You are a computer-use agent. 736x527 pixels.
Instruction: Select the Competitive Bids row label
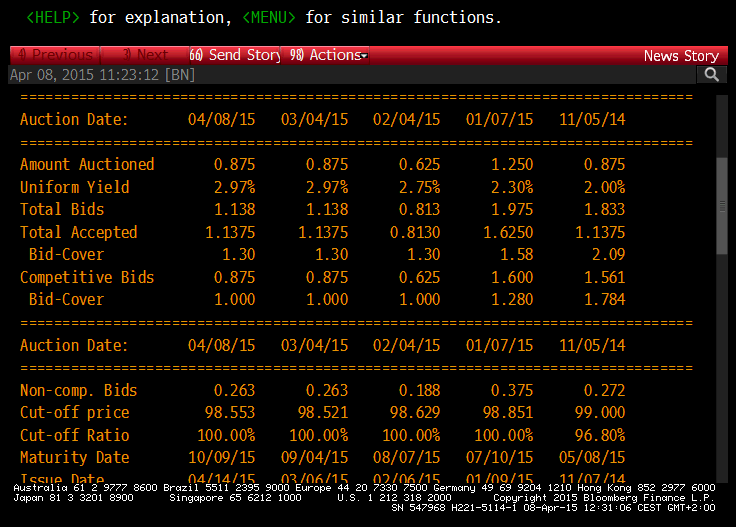coord(87,277)
